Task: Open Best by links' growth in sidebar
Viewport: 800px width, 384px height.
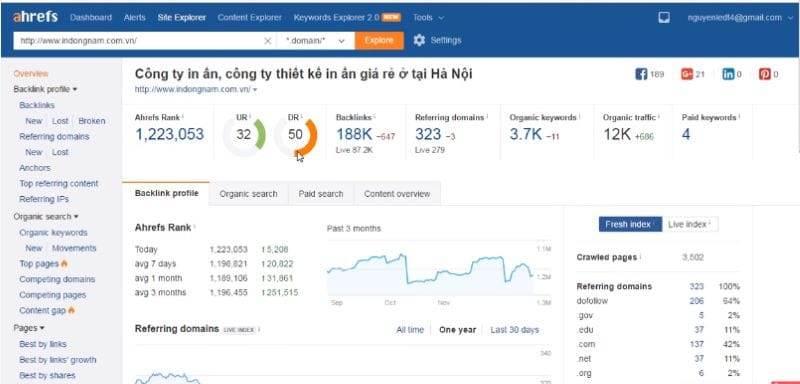Action: click(58, 360)
